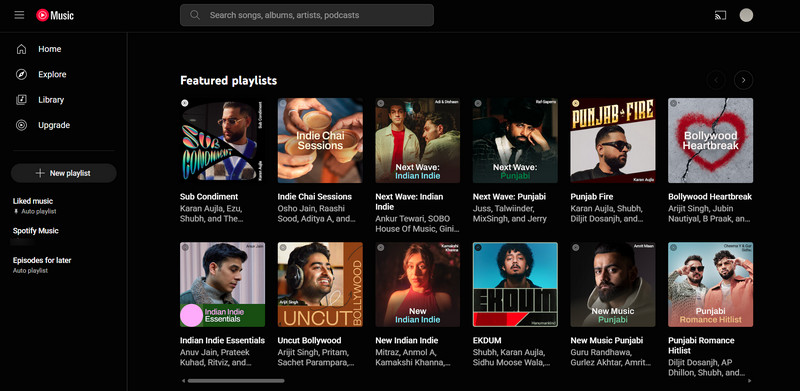This screenshot has height=391, width=800.
Task: Click the New Indian Indie title
Action: pyautogui.click(x=407, y=340)
